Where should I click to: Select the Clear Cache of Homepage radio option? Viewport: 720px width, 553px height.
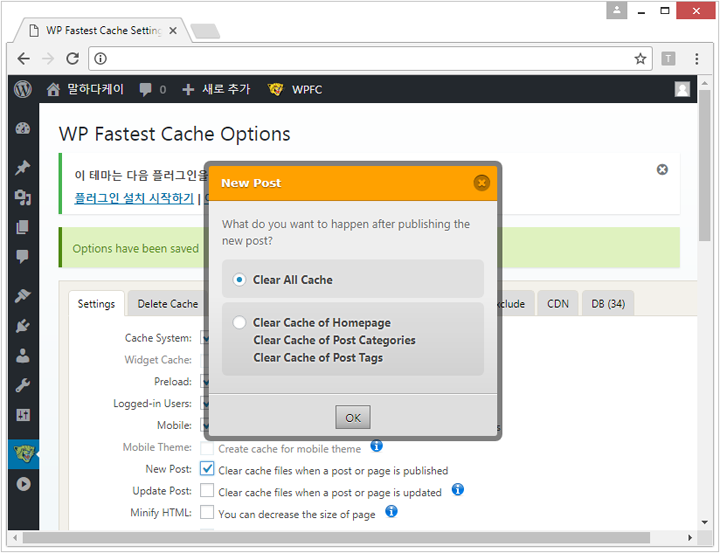(239, 323)
